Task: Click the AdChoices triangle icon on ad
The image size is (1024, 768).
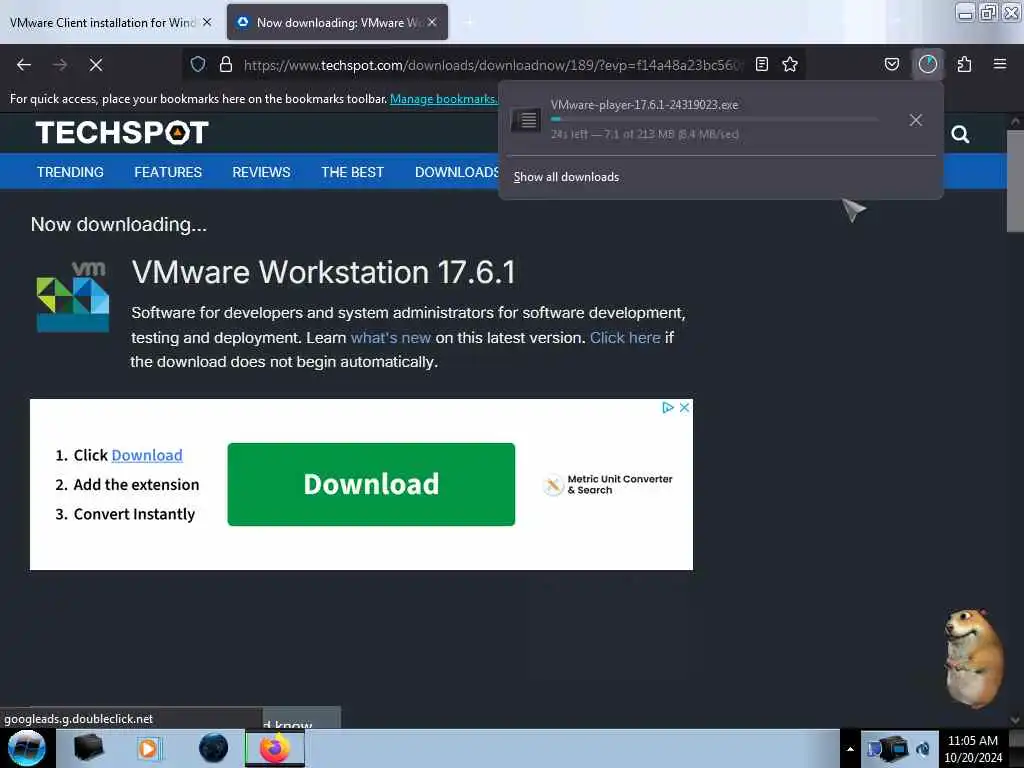Action: tap(667, 408)
